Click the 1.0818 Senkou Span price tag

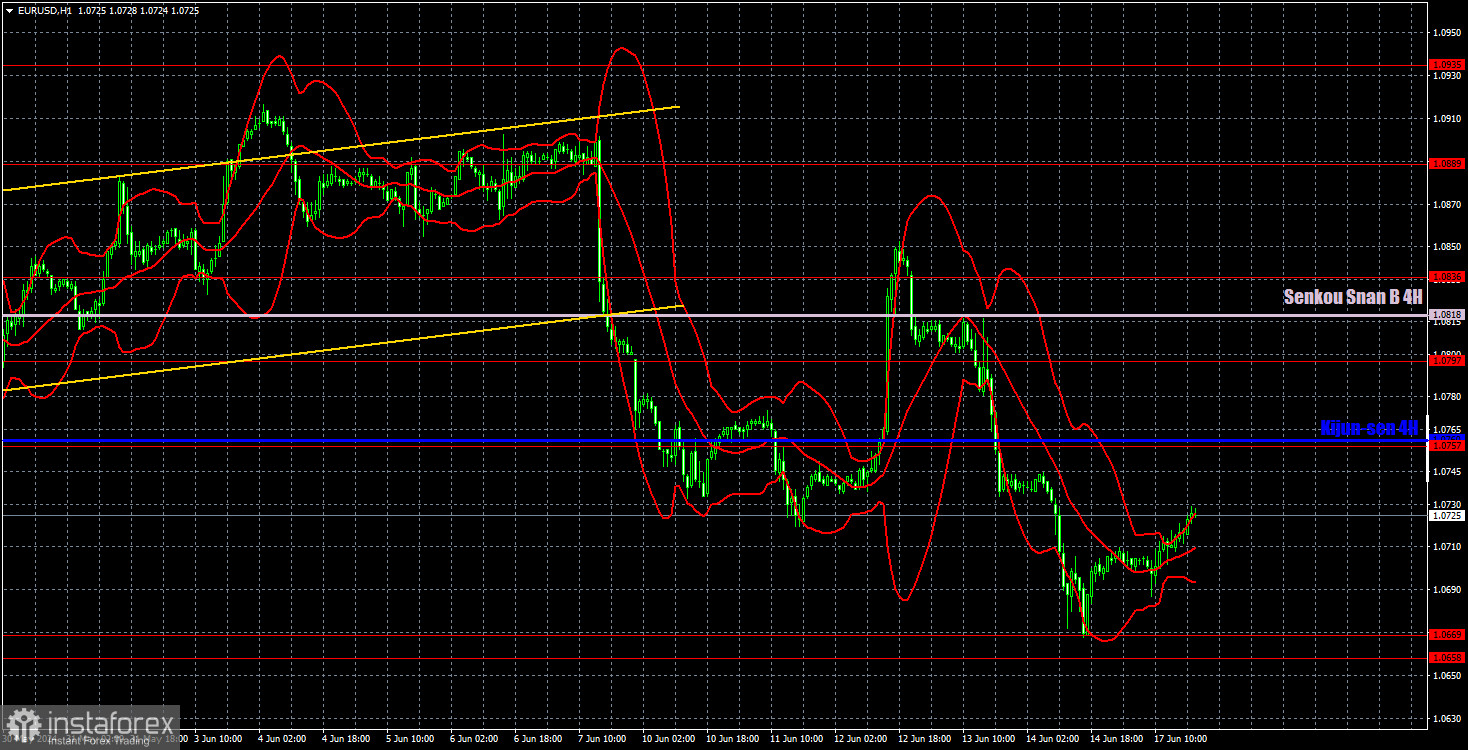pos(1448,314)
